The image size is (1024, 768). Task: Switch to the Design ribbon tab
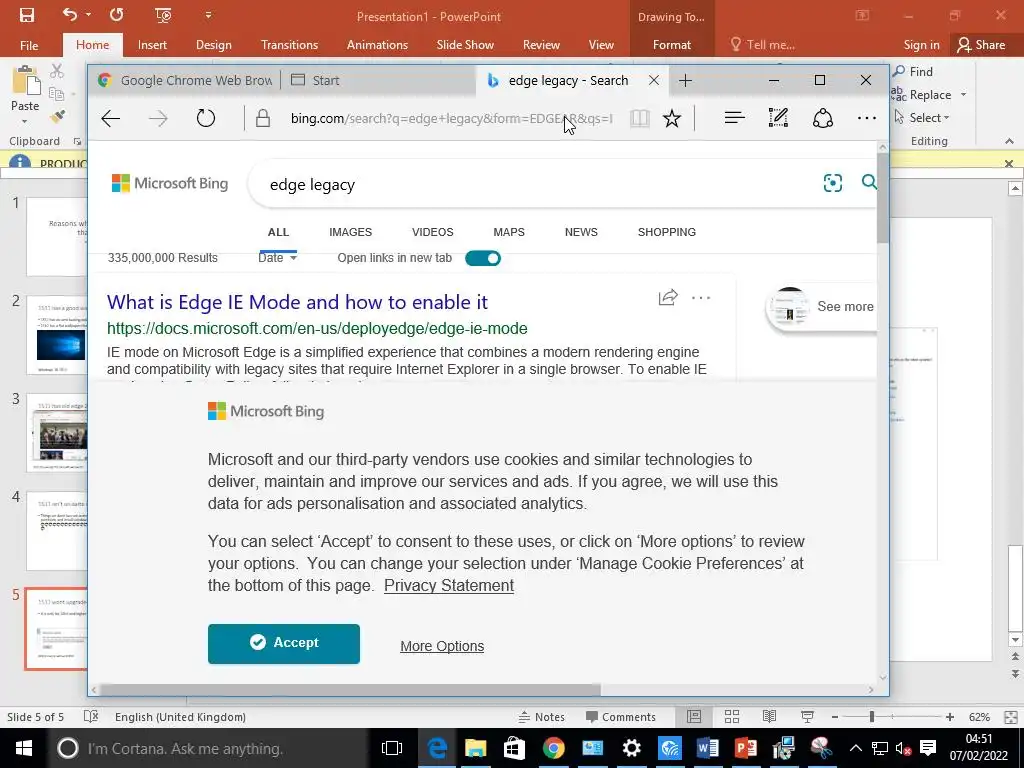pyautogui.click(x=214, y=45)
